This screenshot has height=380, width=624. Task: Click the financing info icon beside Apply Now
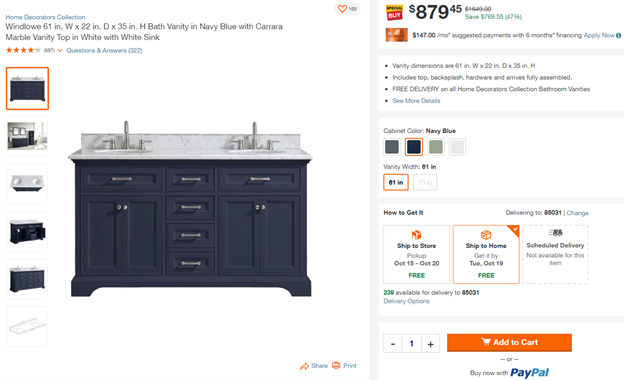click(x=618, y=35)
